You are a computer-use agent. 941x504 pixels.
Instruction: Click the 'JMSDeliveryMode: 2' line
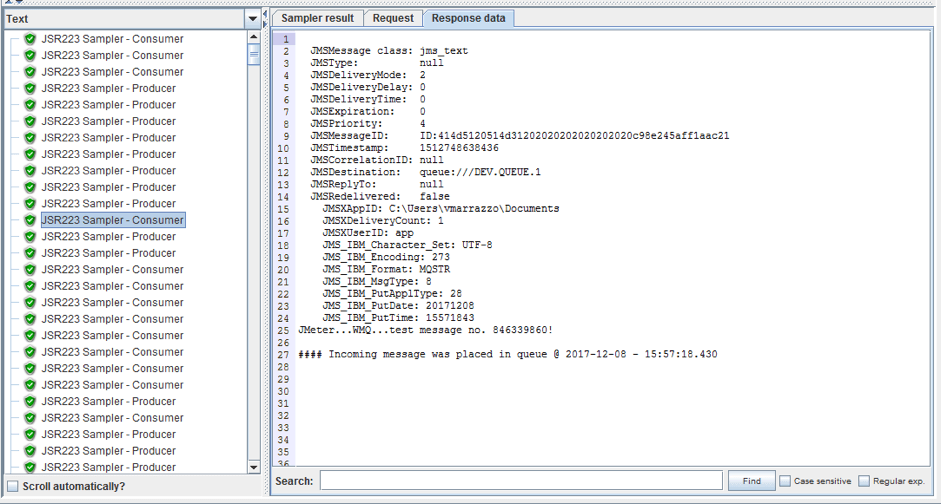(368, 75)
